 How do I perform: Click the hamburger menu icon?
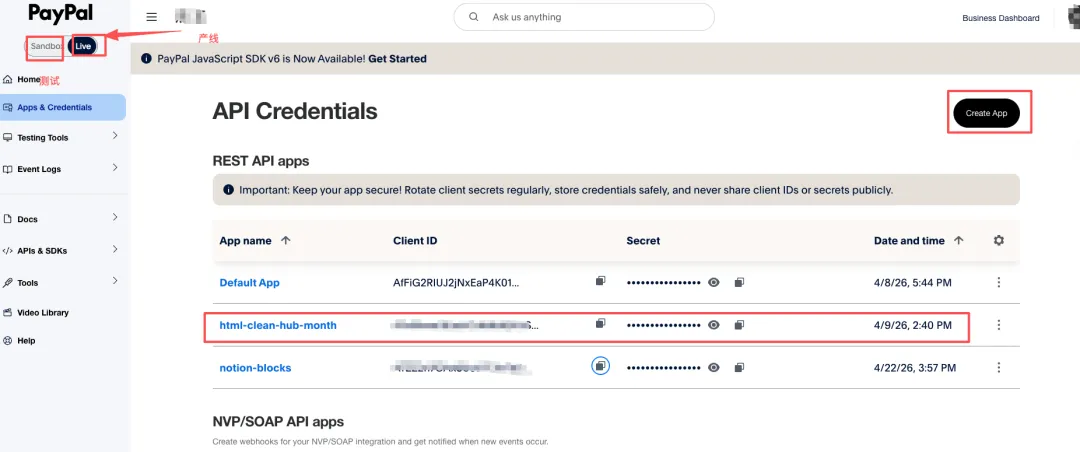(151, 17)
